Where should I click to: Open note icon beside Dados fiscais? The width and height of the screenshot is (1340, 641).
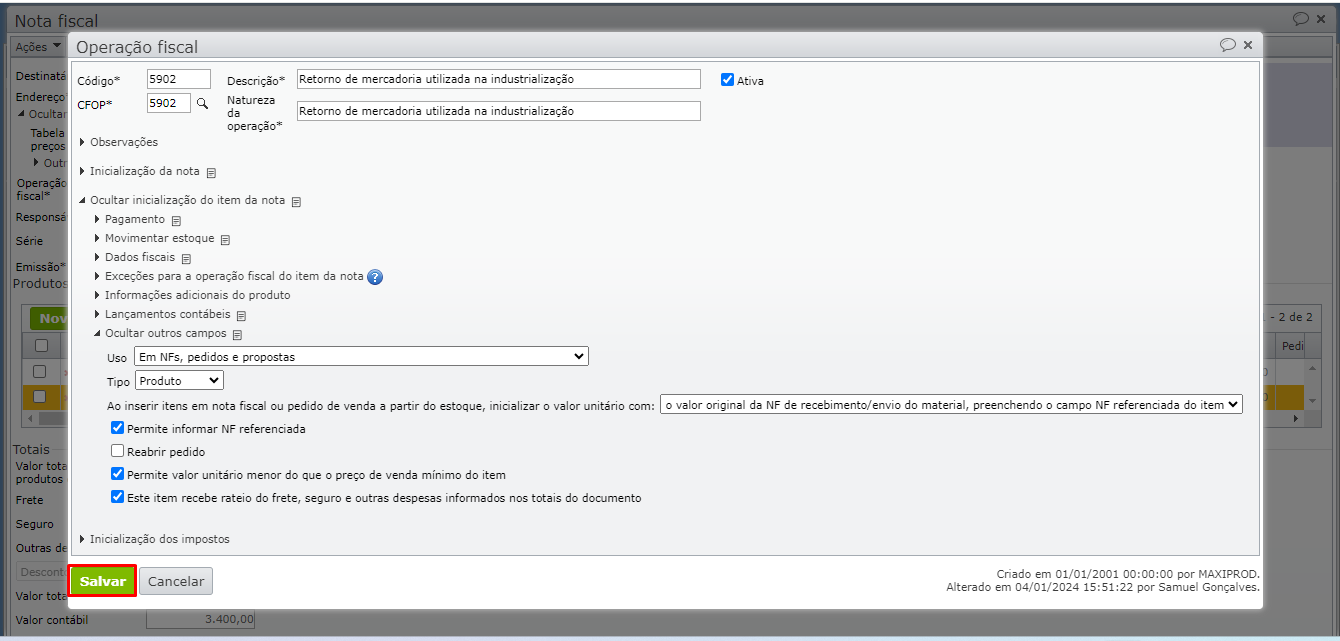coord(186,258)
